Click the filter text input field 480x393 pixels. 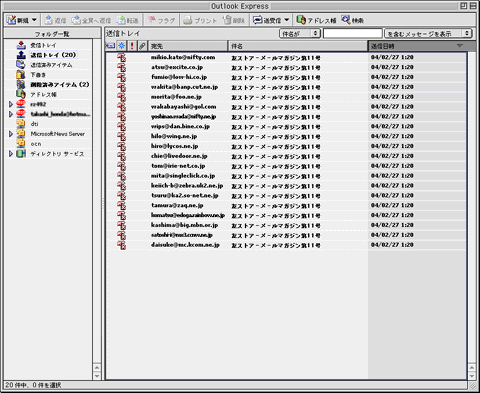(x=352, y=33)
